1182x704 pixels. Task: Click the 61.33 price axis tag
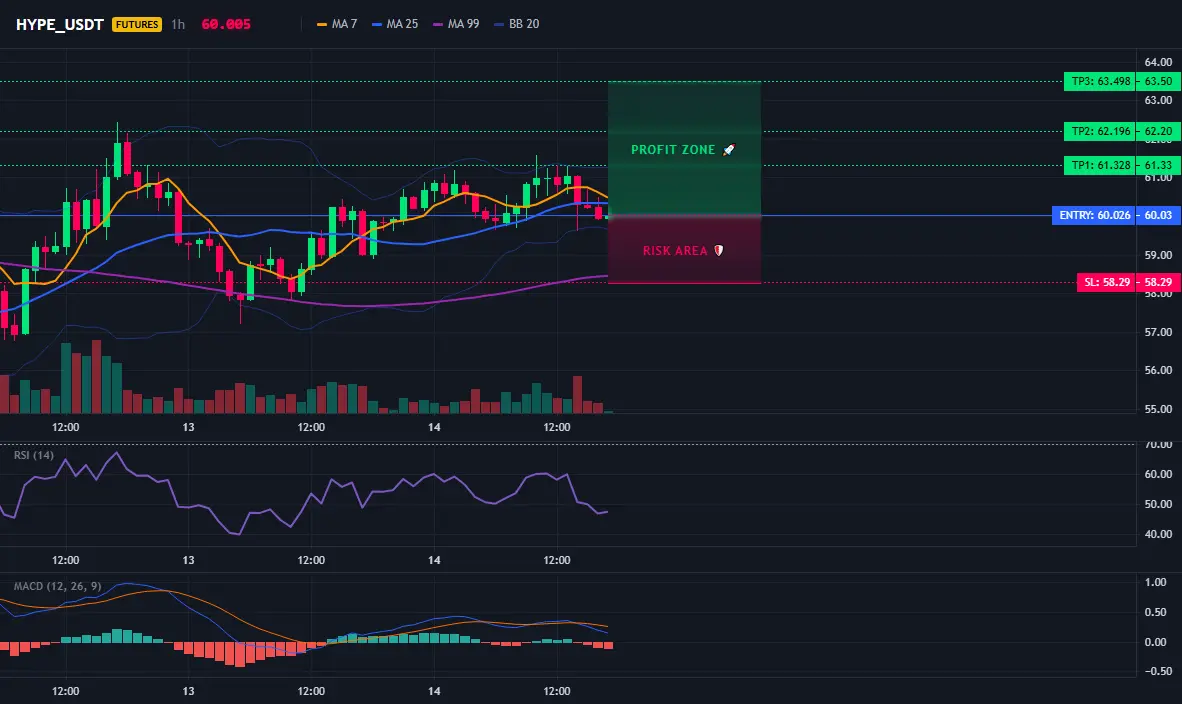click(x=1159, y=165)
